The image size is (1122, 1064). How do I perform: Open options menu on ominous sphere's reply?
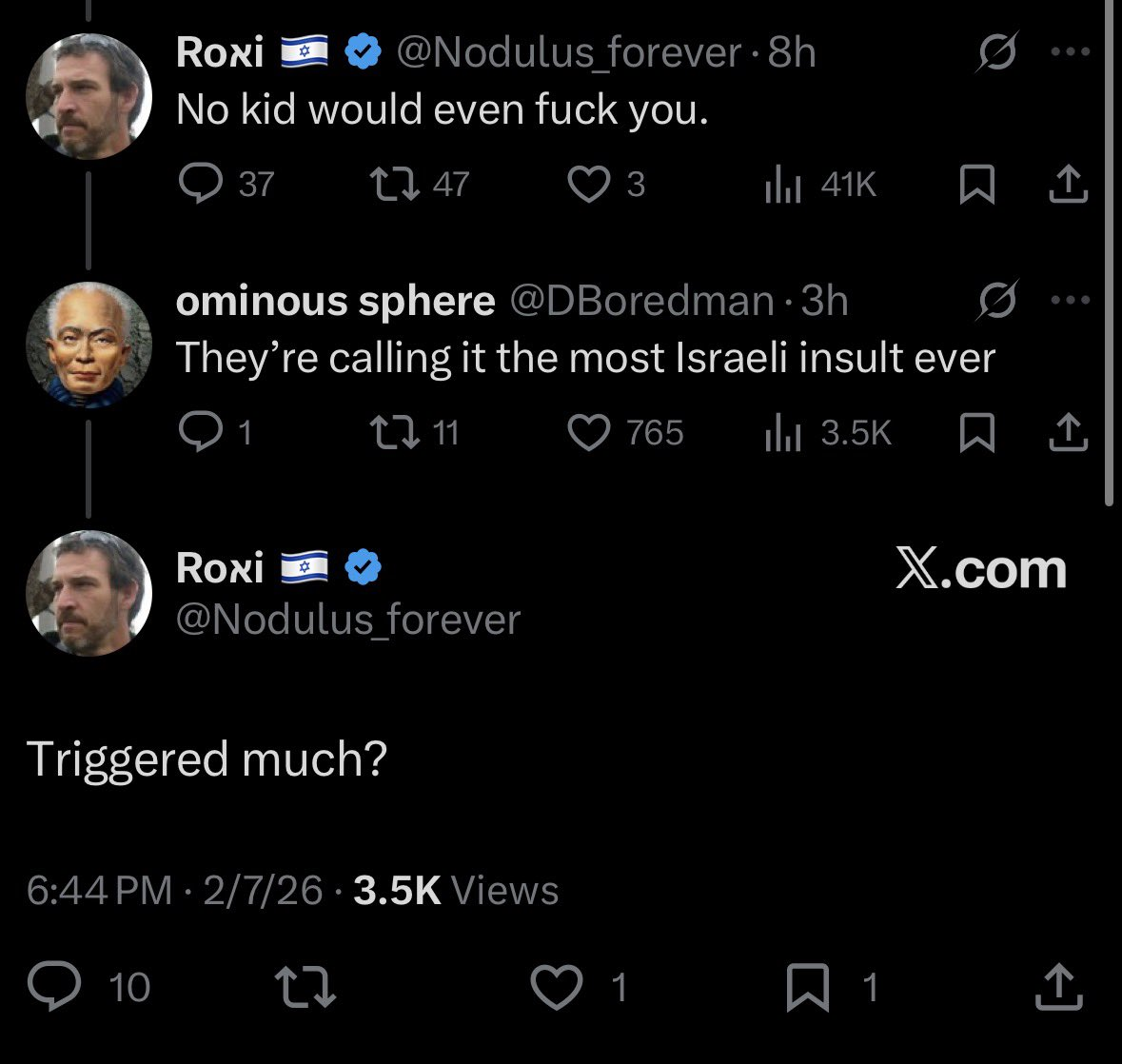pos(1073,300)
